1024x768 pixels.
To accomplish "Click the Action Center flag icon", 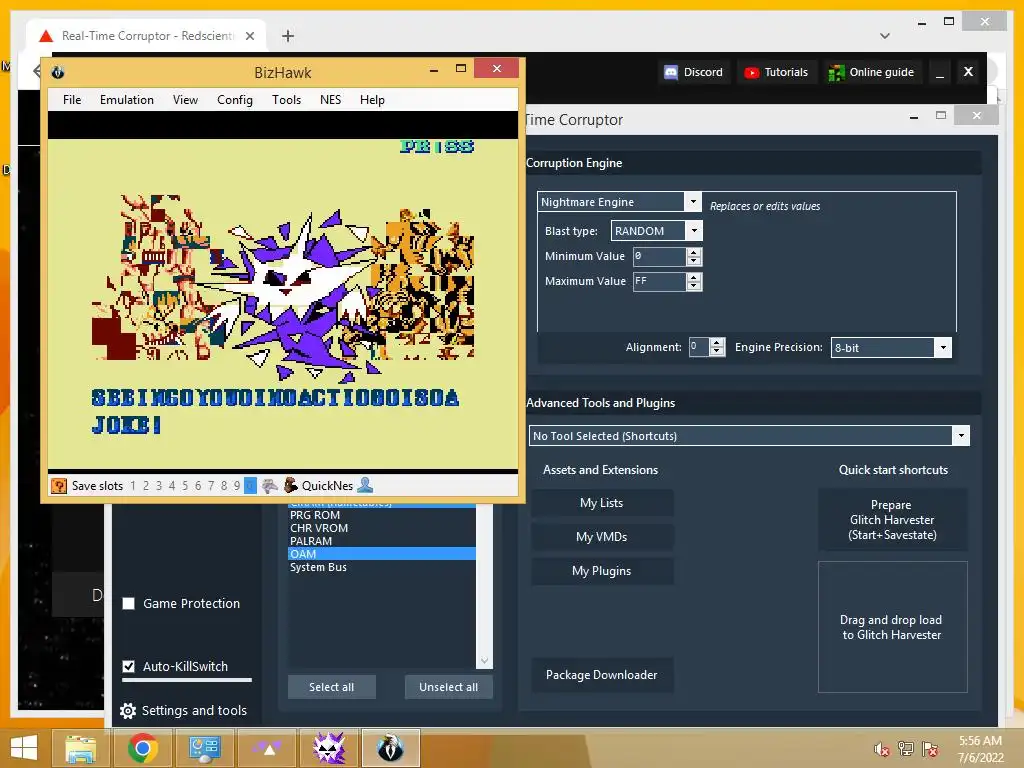I will tap(930, 749).
